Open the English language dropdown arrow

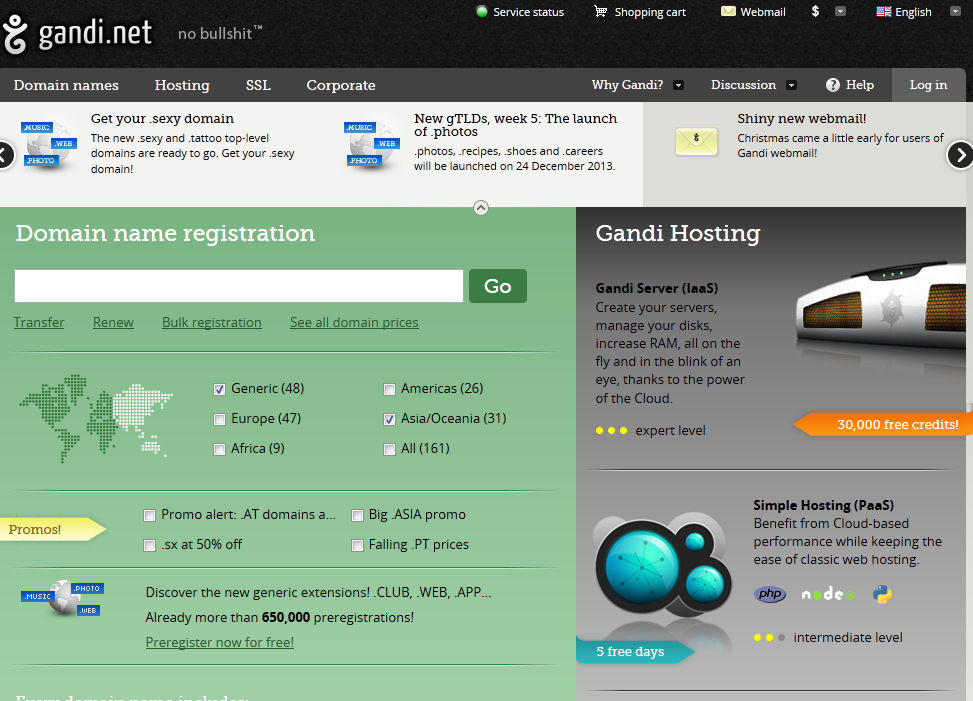pos(955,11)
